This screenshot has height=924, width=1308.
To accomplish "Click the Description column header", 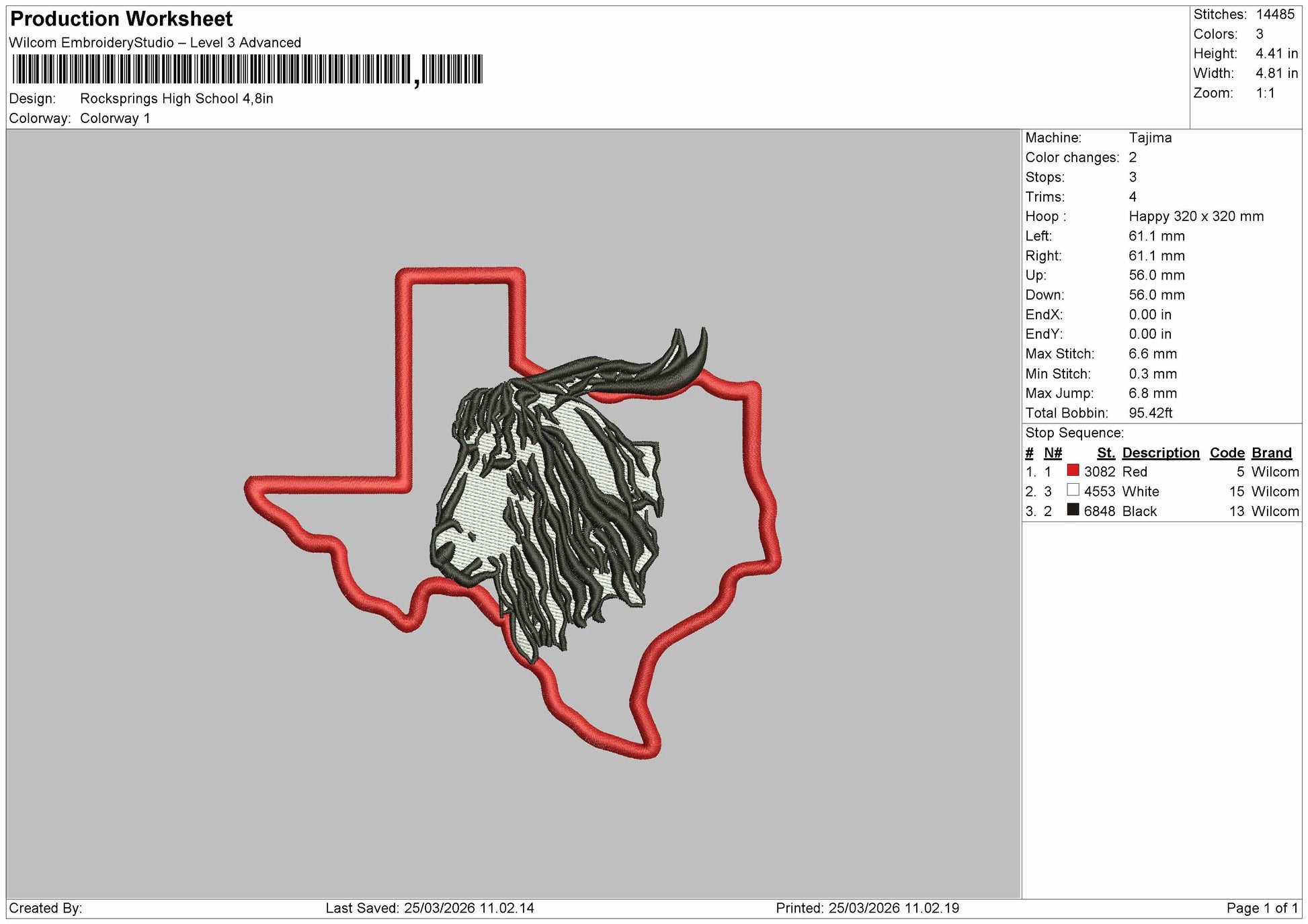I will [x=1161, y=453].
